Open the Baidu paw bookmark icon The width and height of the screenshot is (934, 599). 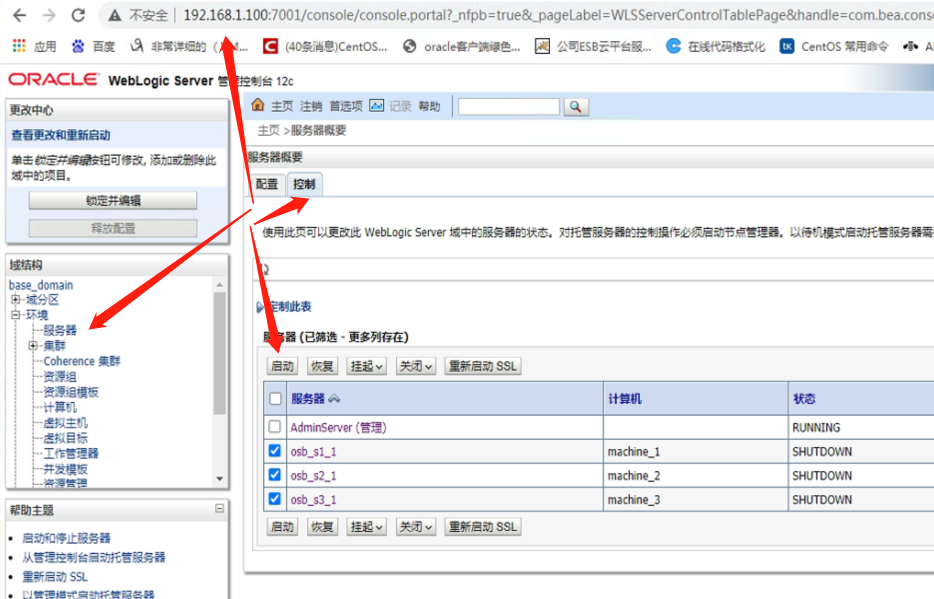coord(78,46)
